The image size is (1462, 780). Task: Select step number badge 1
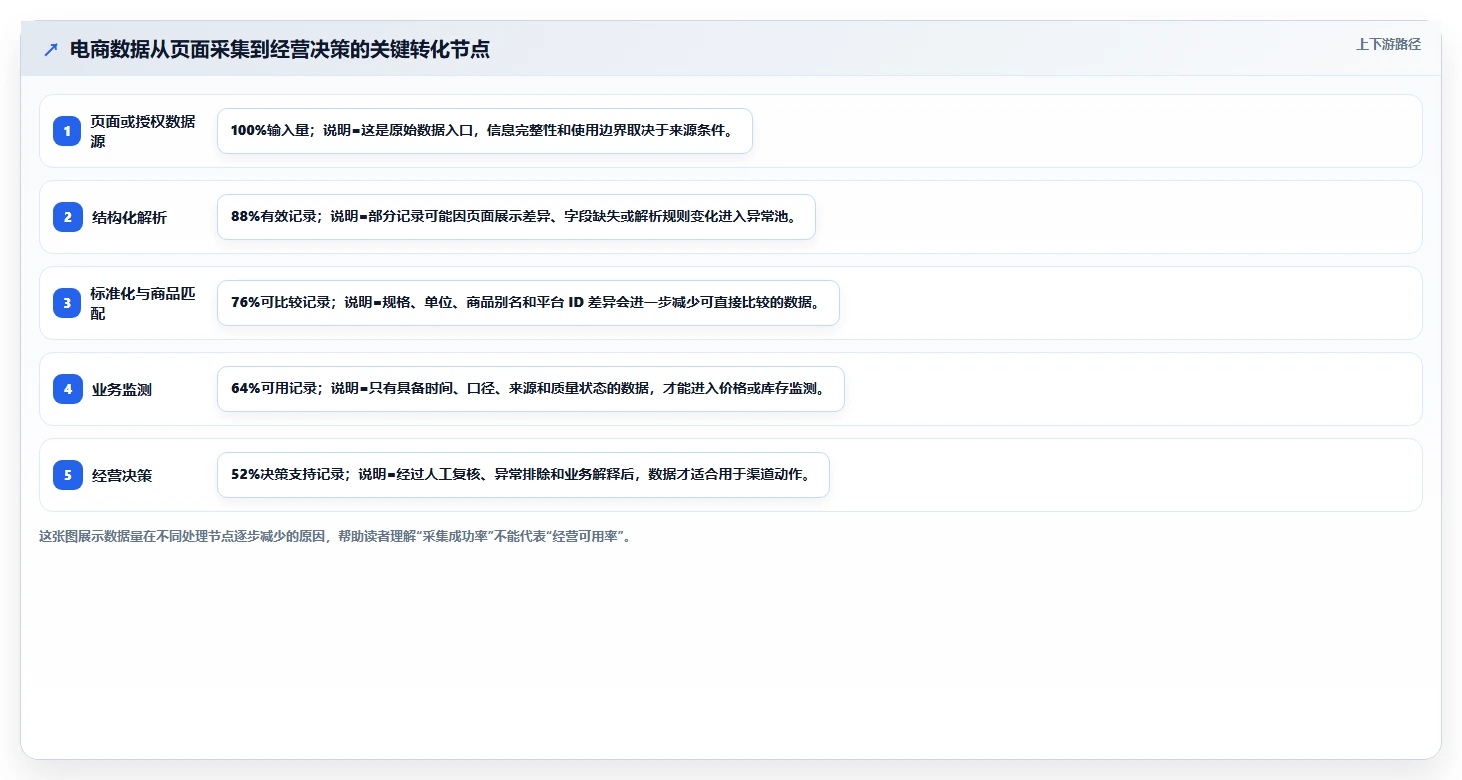coord(67,131)
